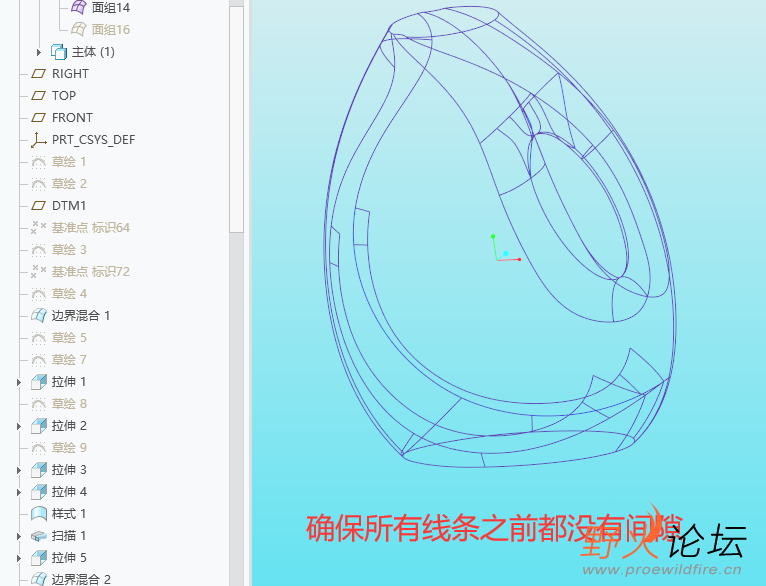Click the 草绘 5 sketch icon
The width and height of the screenshot is (766, 586).
point(39,337)
